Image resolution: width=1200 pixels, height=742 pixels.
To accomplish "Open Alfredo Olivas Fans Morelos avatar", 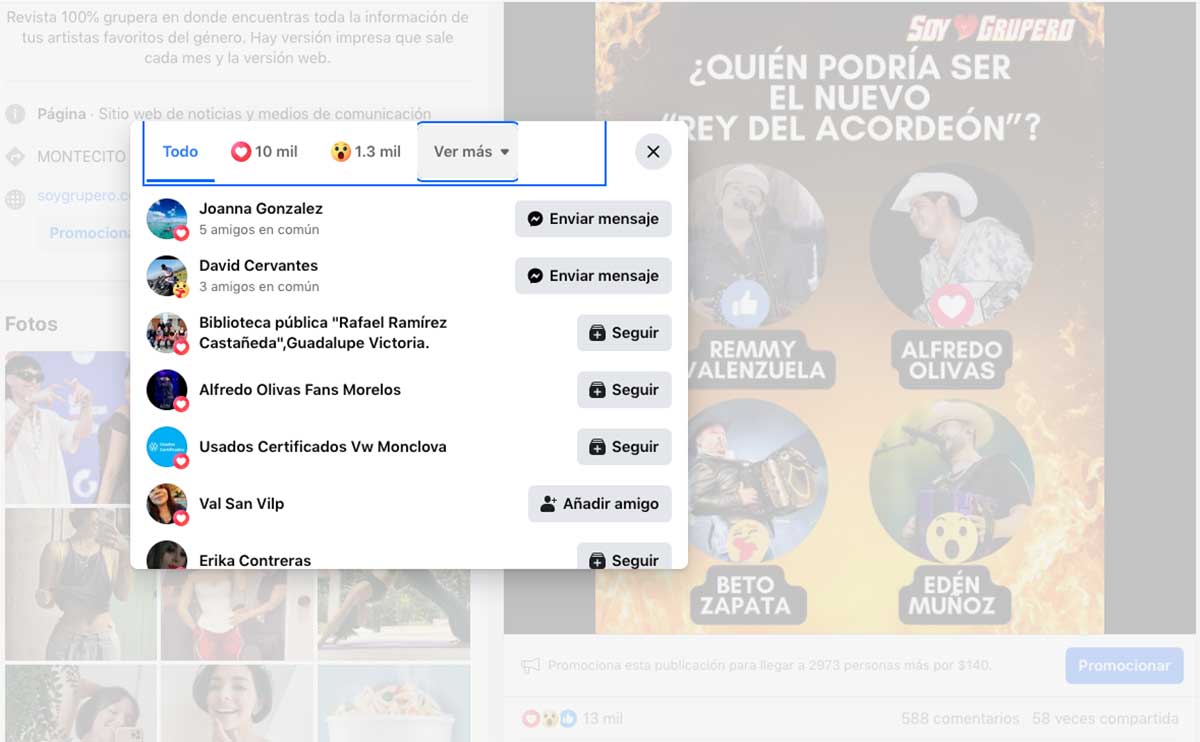I will pyautogui.click(x=167, y=390).
